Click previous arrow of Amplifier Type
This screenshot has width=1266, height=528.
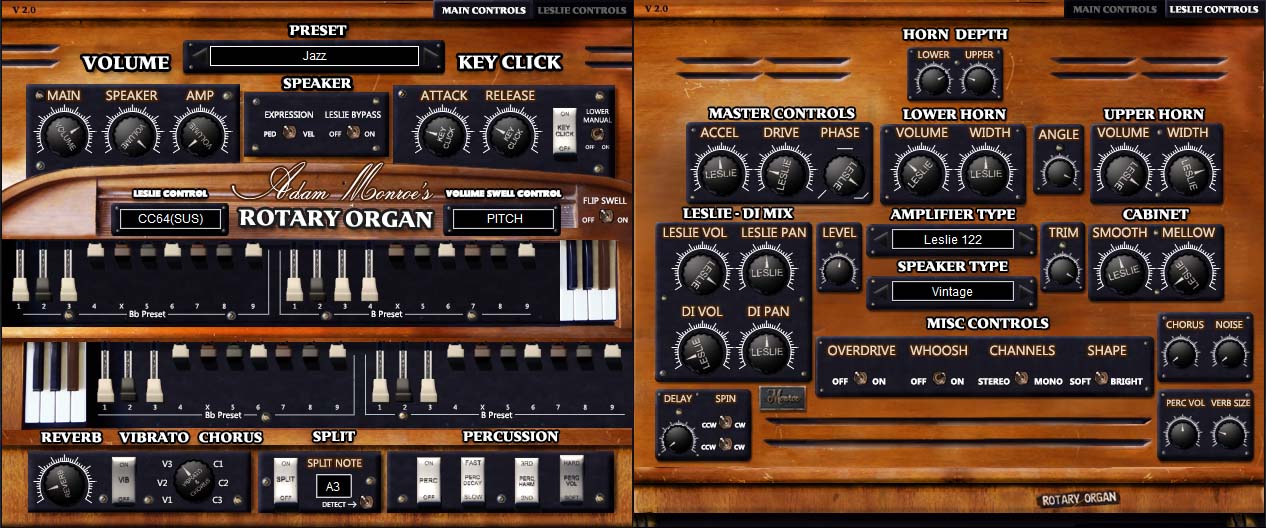[880, 239]
